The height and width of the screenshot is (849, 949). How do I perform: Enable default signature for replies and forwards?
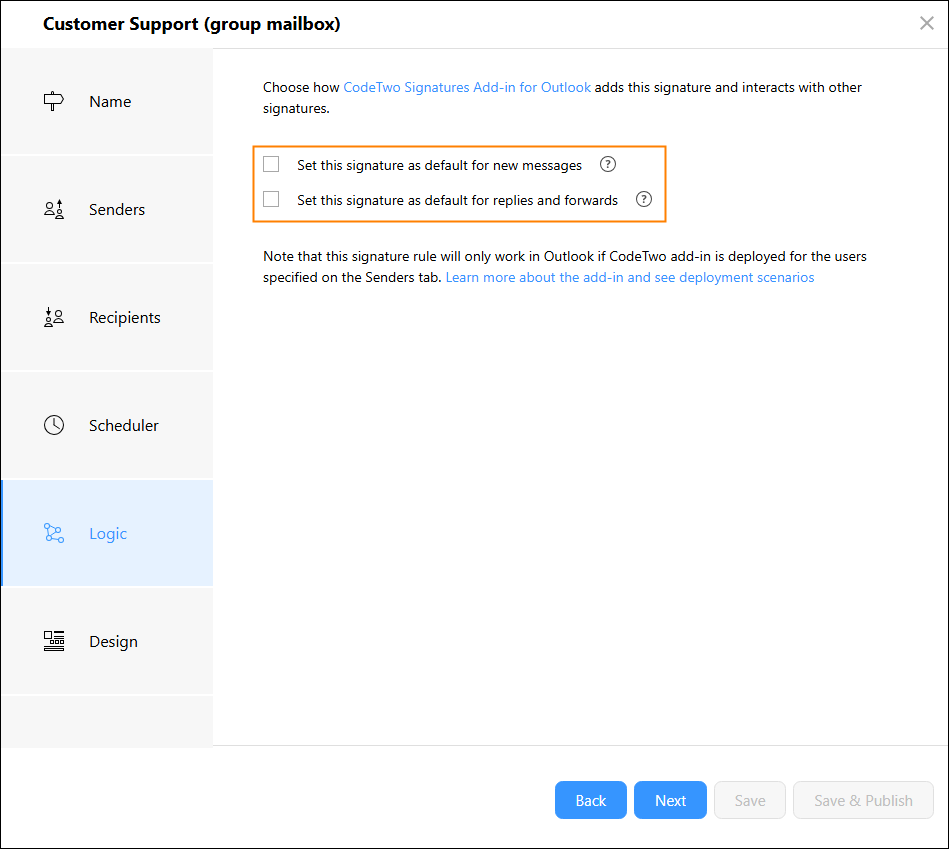point(271,199)
